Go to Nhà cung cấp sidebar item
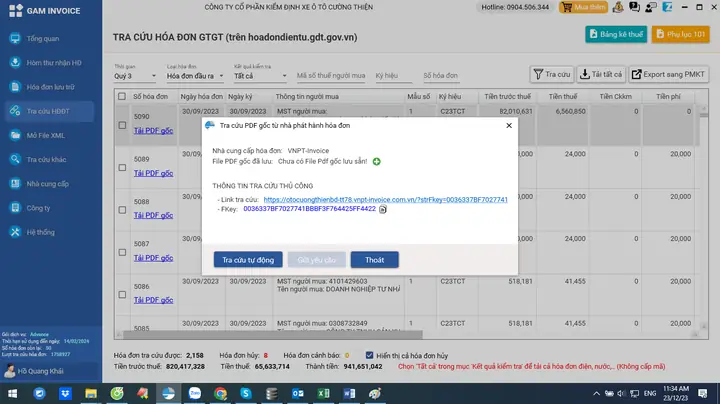720x404 pixels. 47,184
